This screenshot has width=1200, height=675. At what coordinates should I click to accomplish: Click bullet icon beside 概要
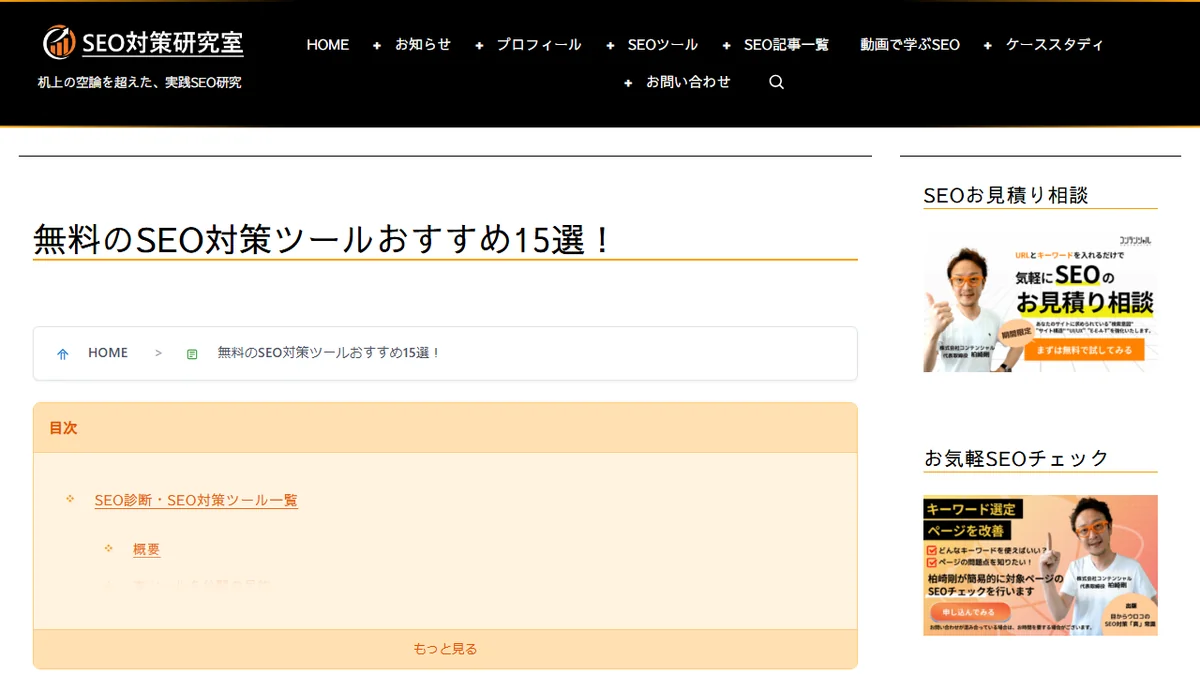click(x=108, y=547)
